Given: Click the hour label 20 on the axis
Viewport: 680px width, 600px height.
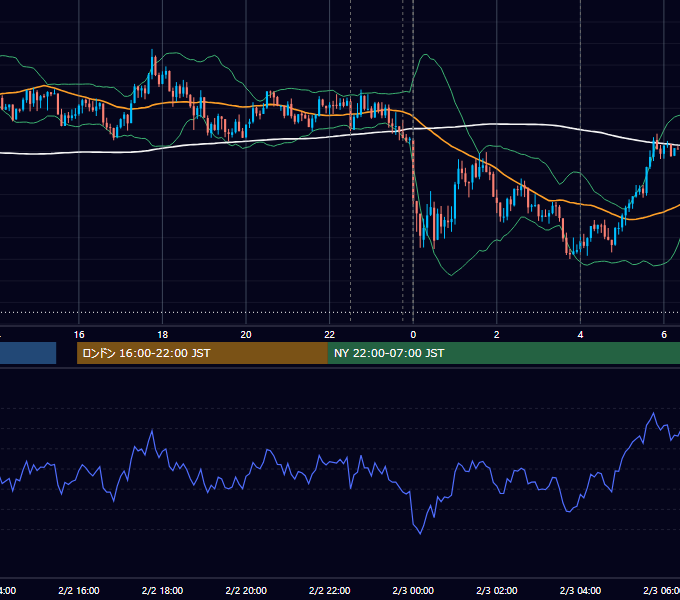Looking at the screenshot, I should point(246,335).
